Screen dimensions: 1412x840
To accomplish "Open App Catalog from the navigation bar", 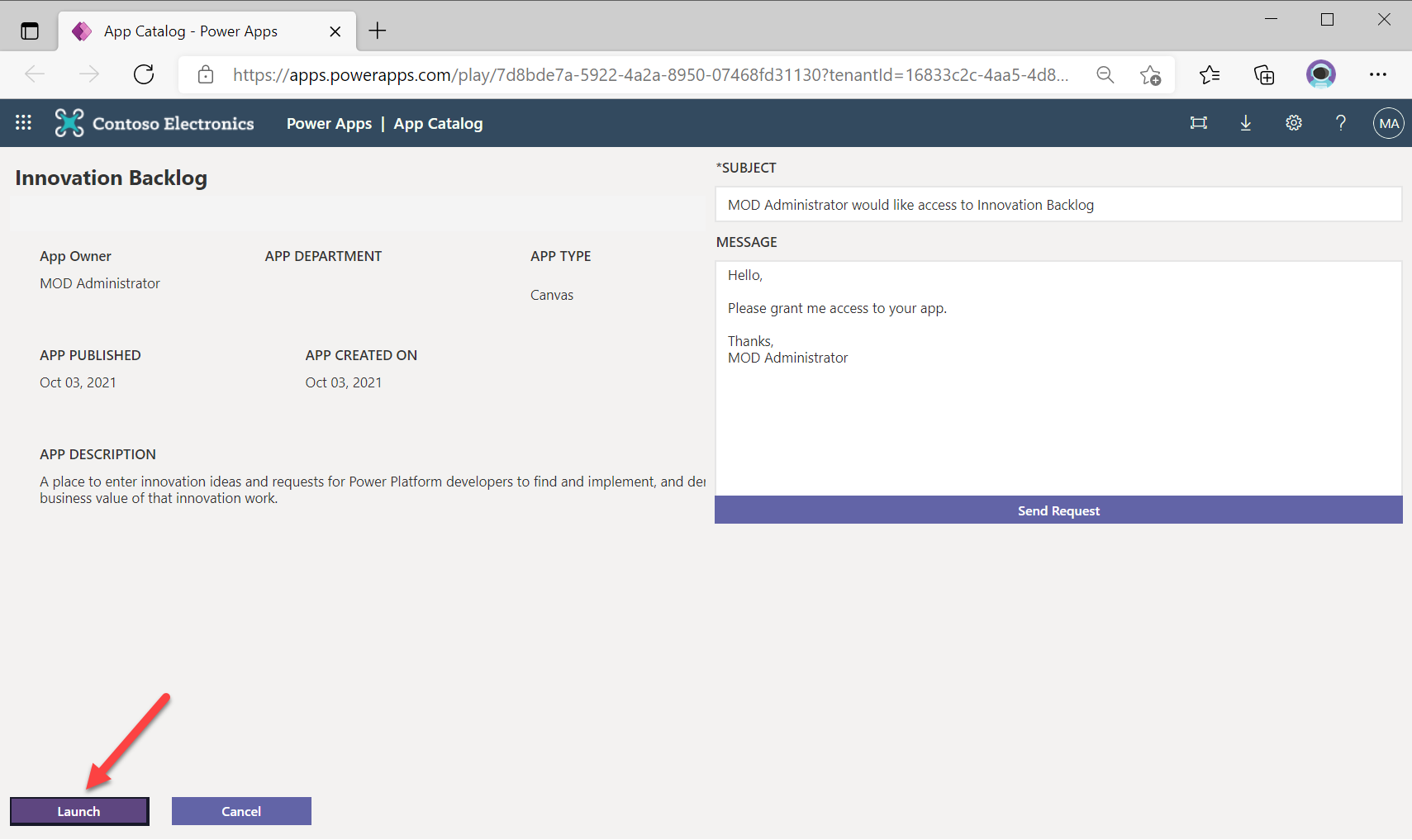I will tap(438, 123).
